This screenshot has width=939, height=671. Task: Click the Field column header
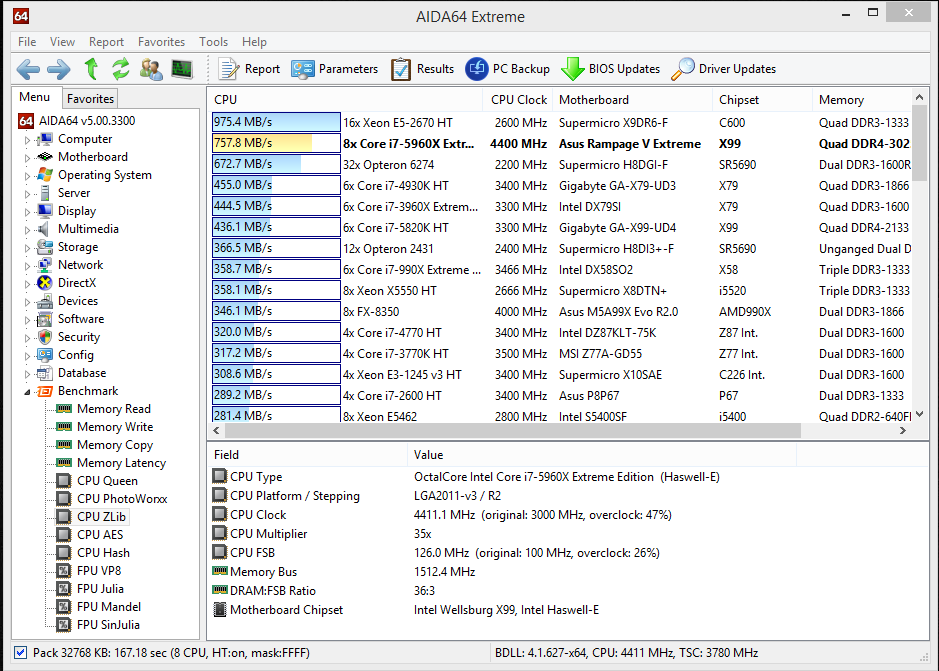point(308,455)
